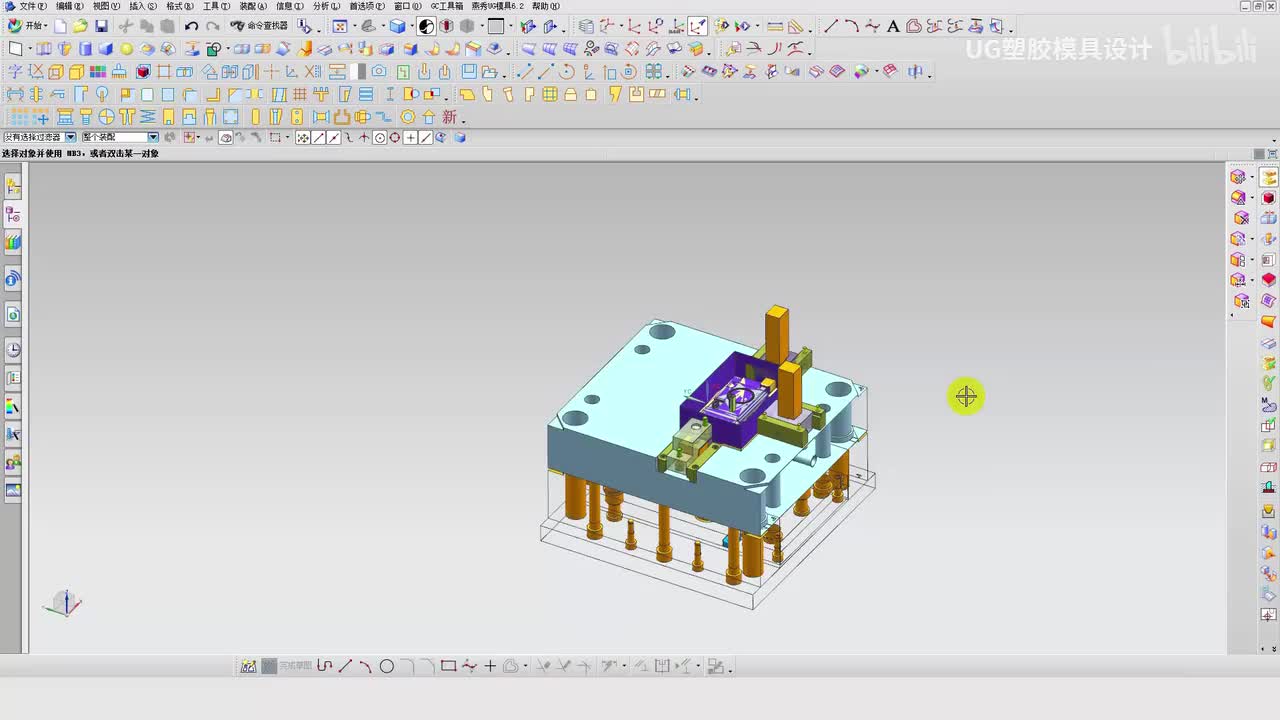Open the 装配 (Assembly) menu
Image resolution: width=1280 pixels, height=720 pixels.
click(x=253, y=6)
